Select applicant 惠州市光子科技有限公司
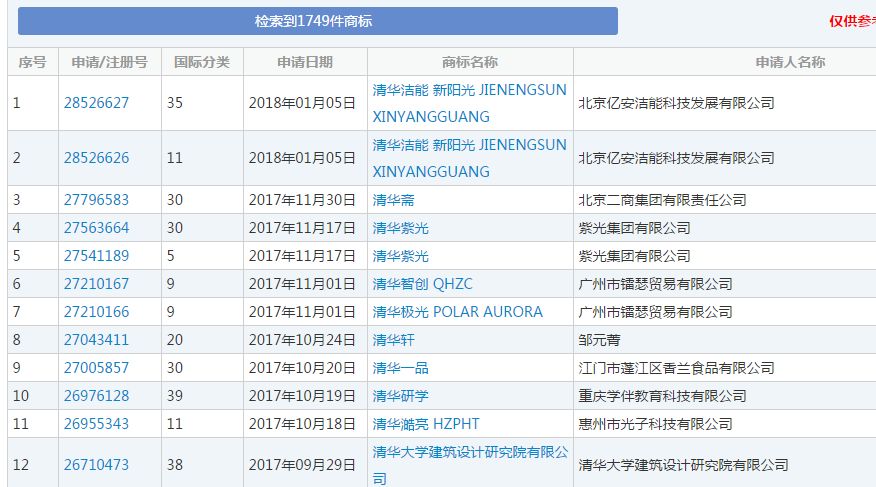This screenshot has width=876, height=487. tap(655, 423)
